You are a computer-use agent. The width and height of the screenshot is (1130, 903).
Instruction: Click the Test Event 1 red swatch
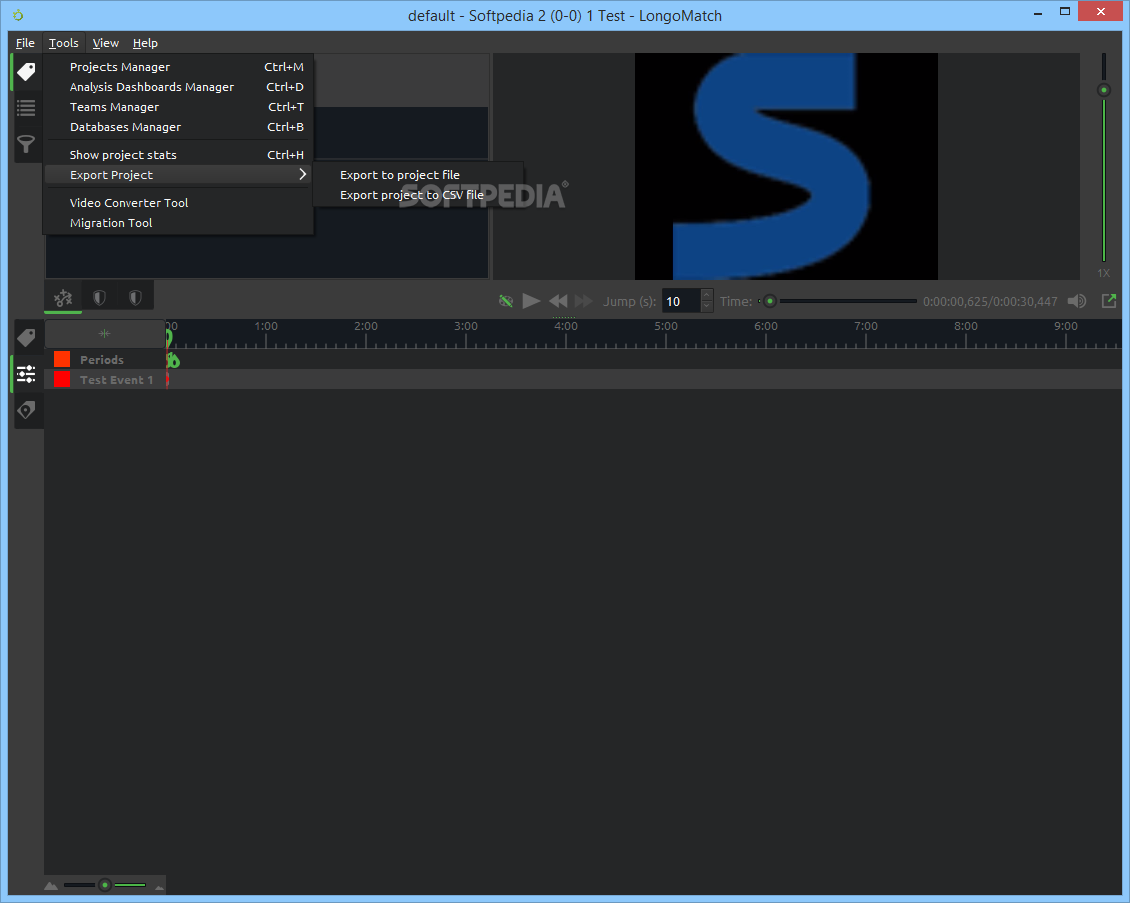(62, 379)
